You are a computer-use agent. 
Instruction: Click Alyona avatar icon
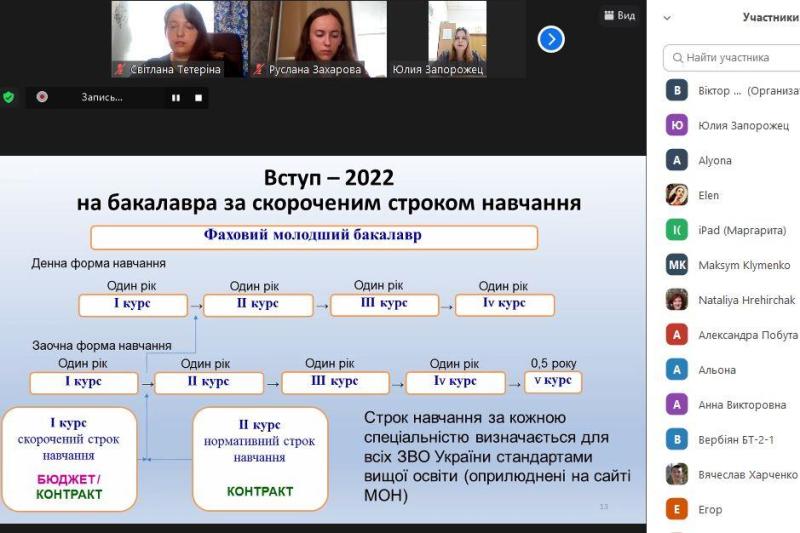677,160
